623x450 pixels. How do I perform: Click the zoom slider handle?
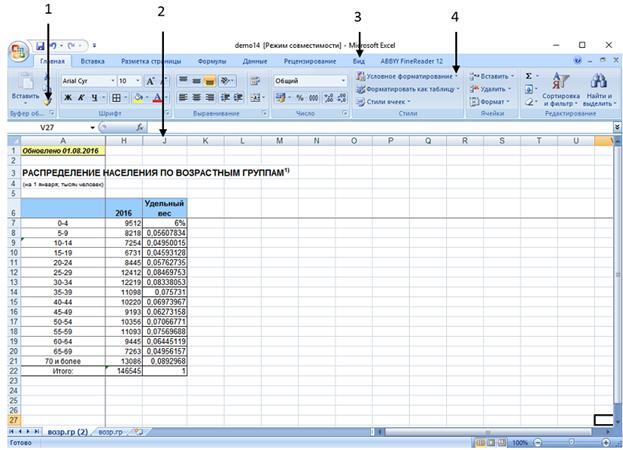click(x=571, y=442)
